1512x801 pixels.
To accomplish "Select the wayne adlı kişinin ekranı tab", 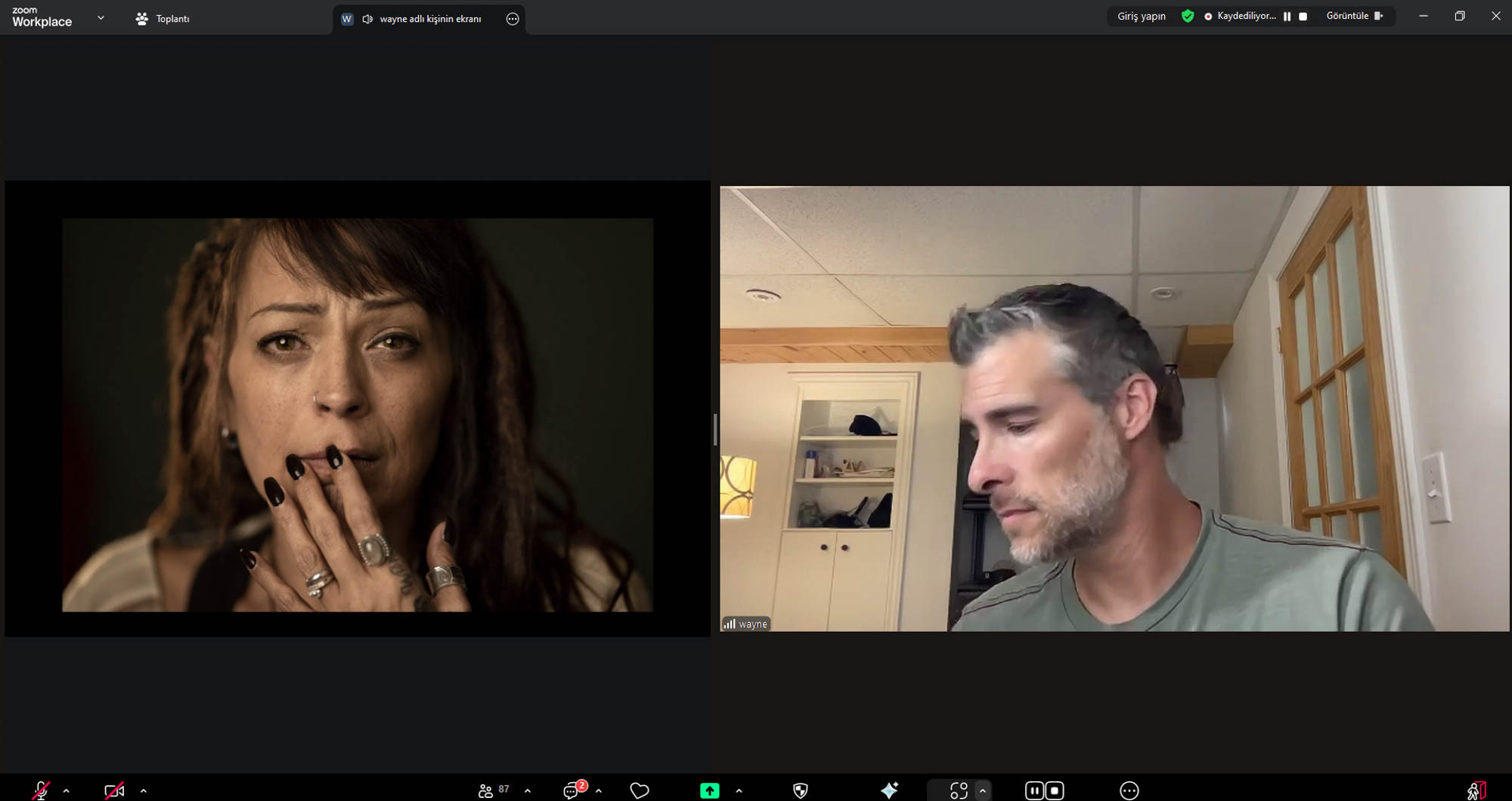I will pos(430,19).
